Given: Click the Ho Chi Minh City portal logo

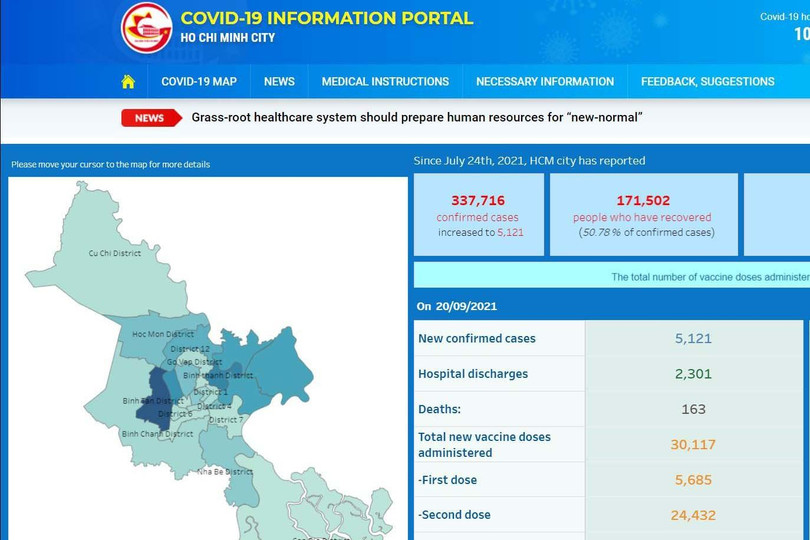Looking at the screenshot, I should tap(147, 28).
